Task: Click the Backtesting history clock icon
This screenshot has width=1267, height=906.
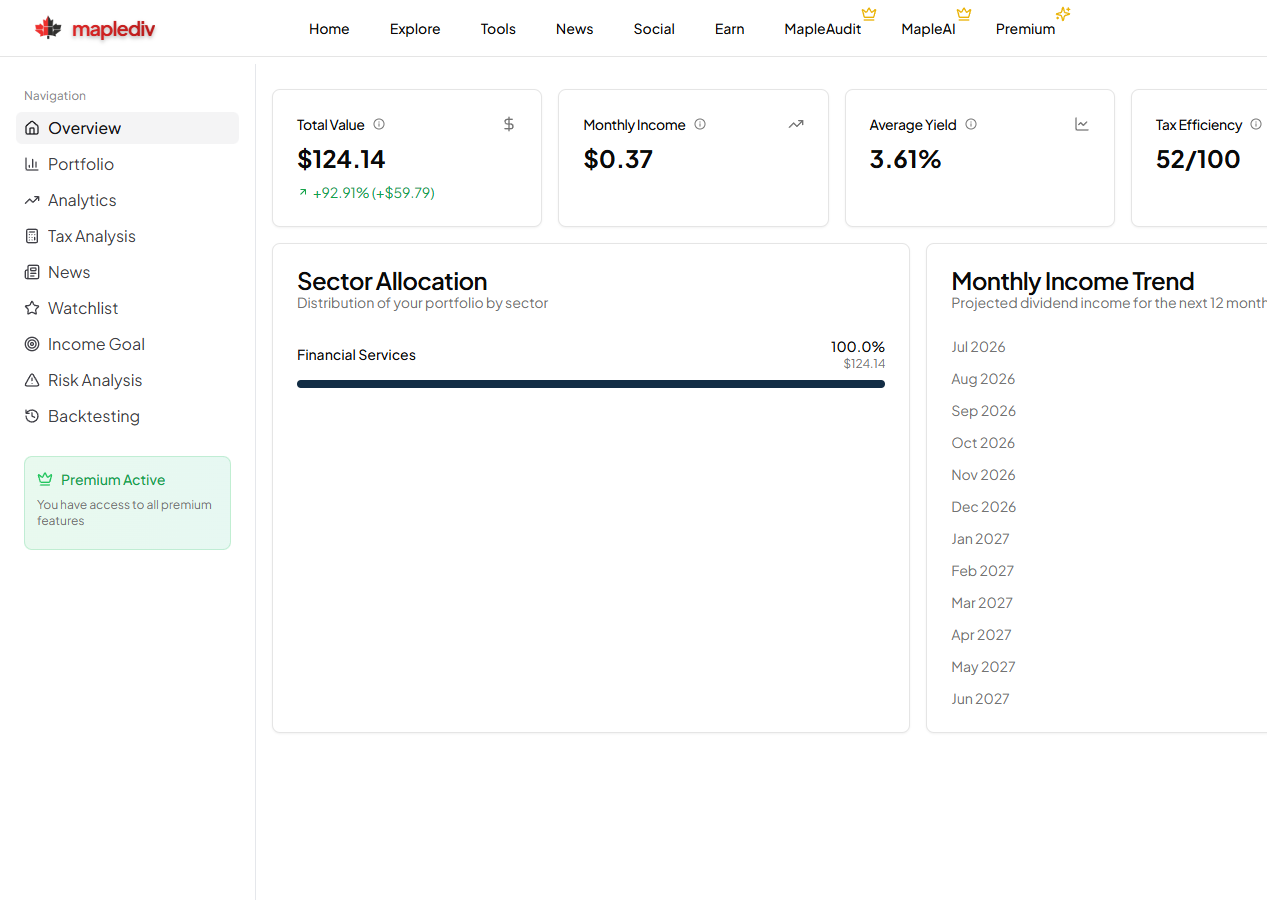Action: (32, 416)
